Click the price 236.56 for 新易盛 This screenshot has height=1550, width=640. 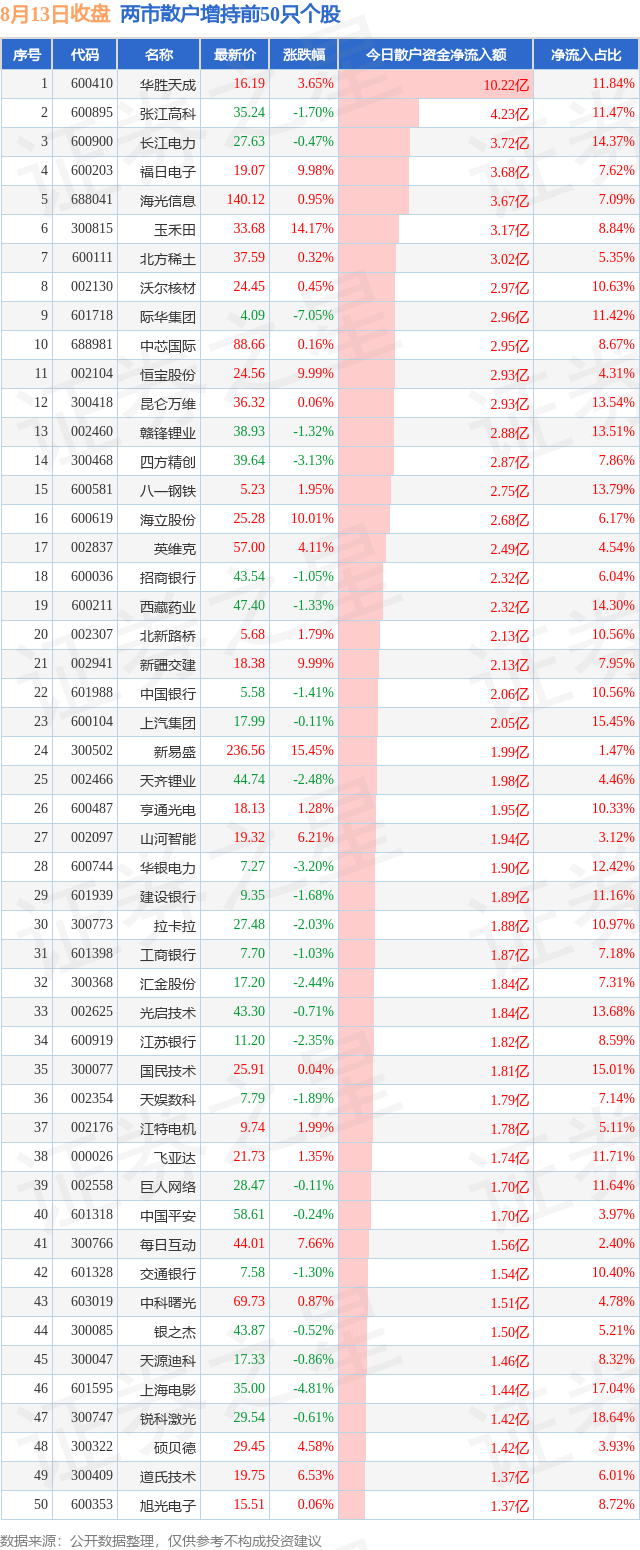point(246,751)
